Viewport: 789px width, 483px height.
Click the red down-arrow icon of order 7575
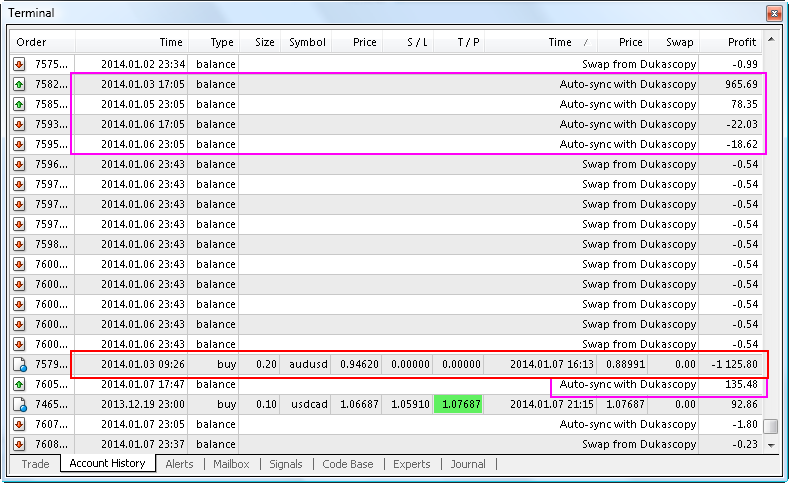19,64
